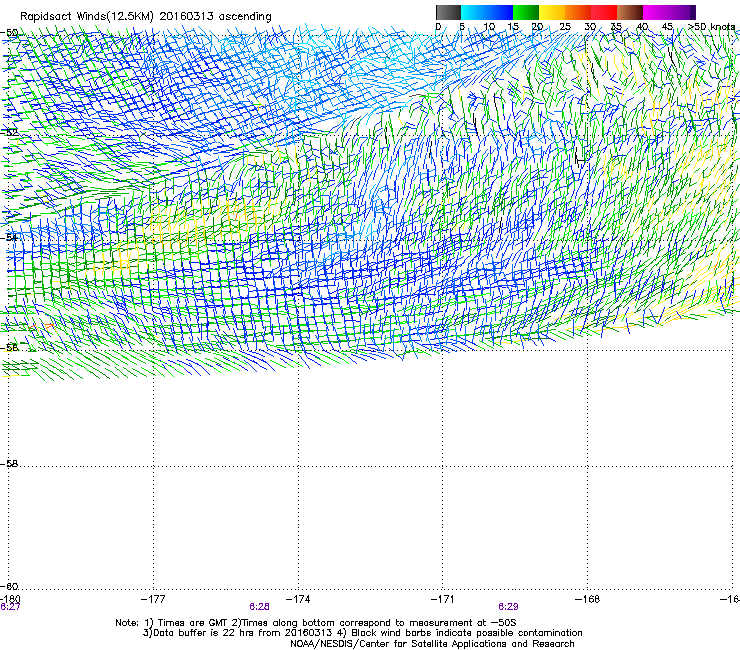Click the 'Rapidscat Winds(12.5KM) 20160313 ascending' title
The image size is (740, 650).
146,17
